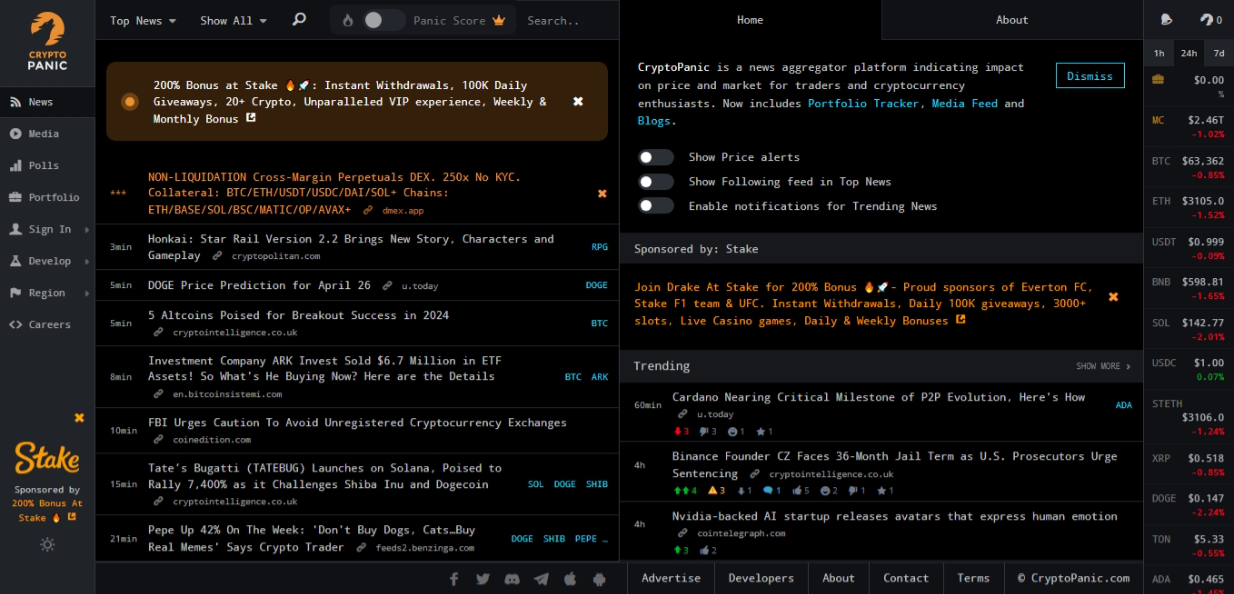Click the Dismiss button

1090,76
